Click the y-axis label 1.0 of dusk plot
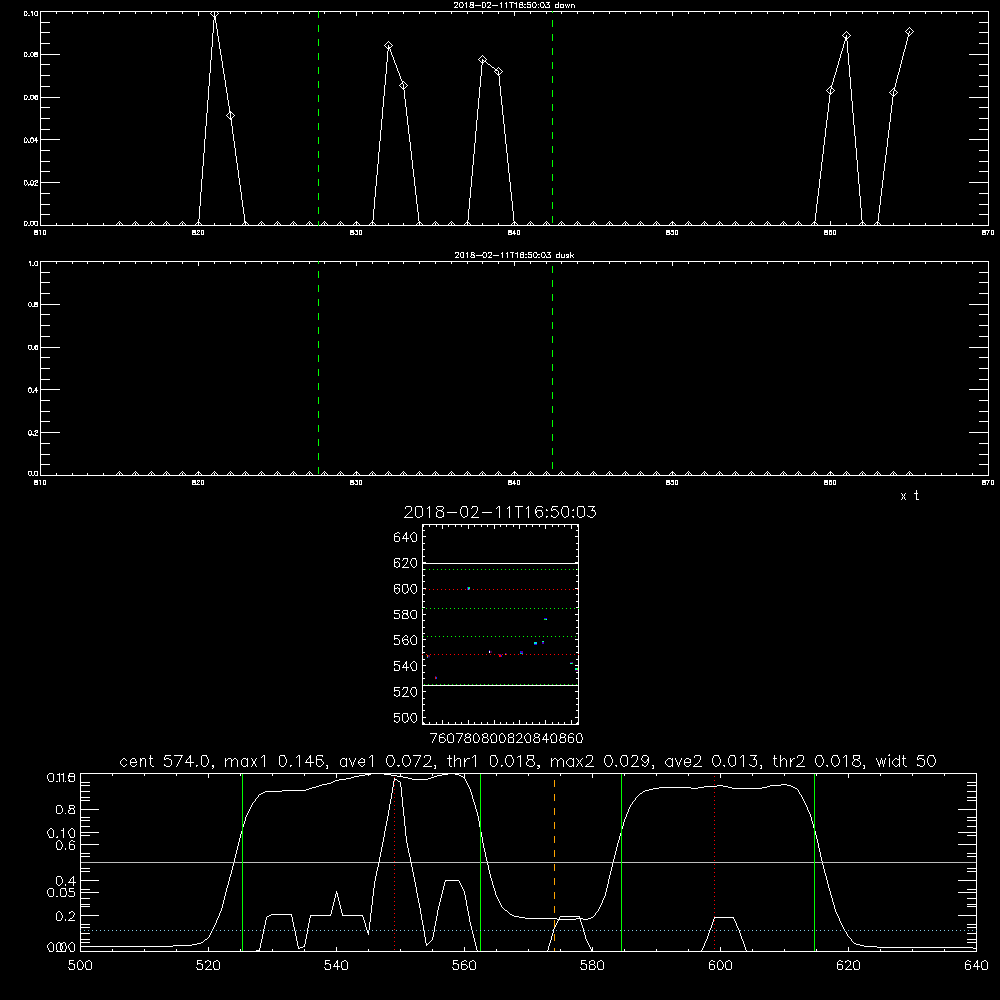Screen dimensions: 1000x1000 click(33, 263)
